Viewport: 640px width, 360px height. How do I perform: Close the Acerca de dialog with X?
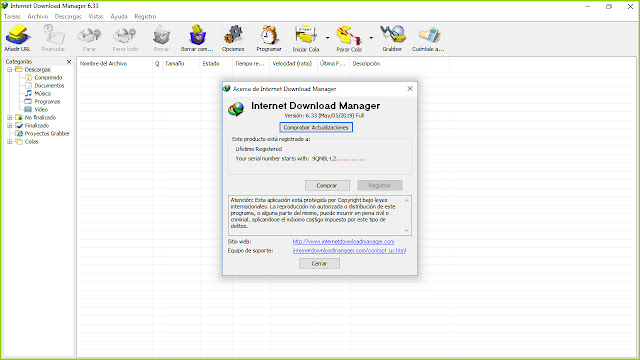point(410,89)
